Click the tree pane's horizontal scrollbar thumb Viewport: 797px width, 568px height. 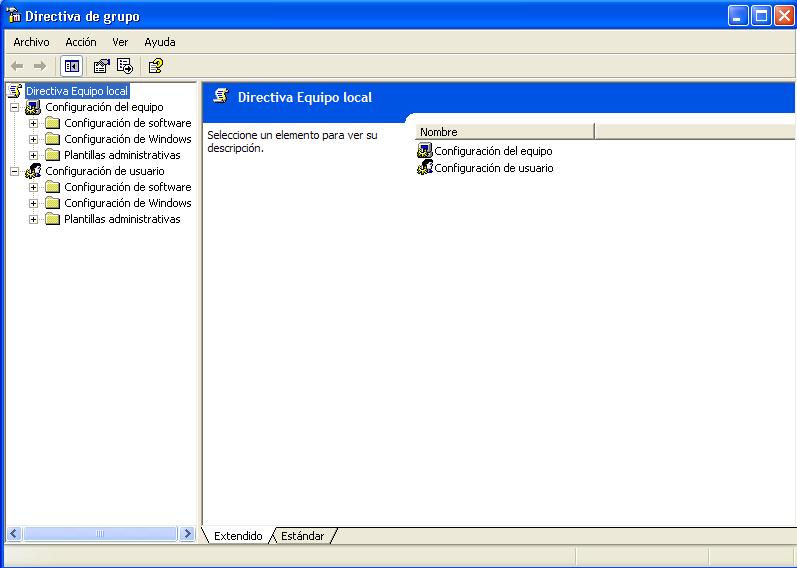(x=100, y=533)
